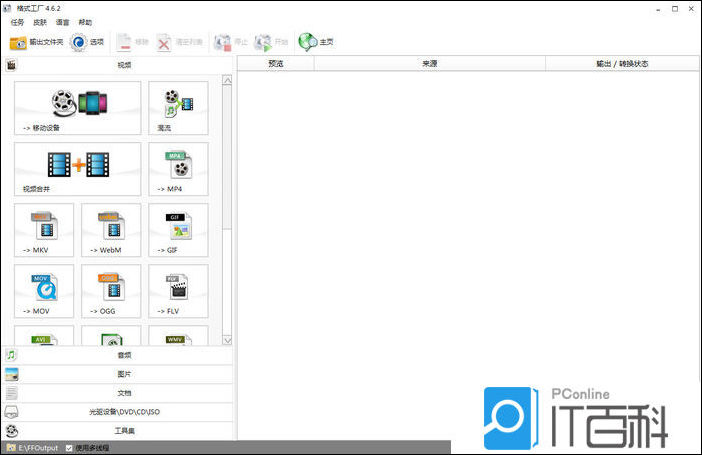Viewport: 702px width, 455px height.
Task: Select the FLV conversion format
Action: click(178, 291)
